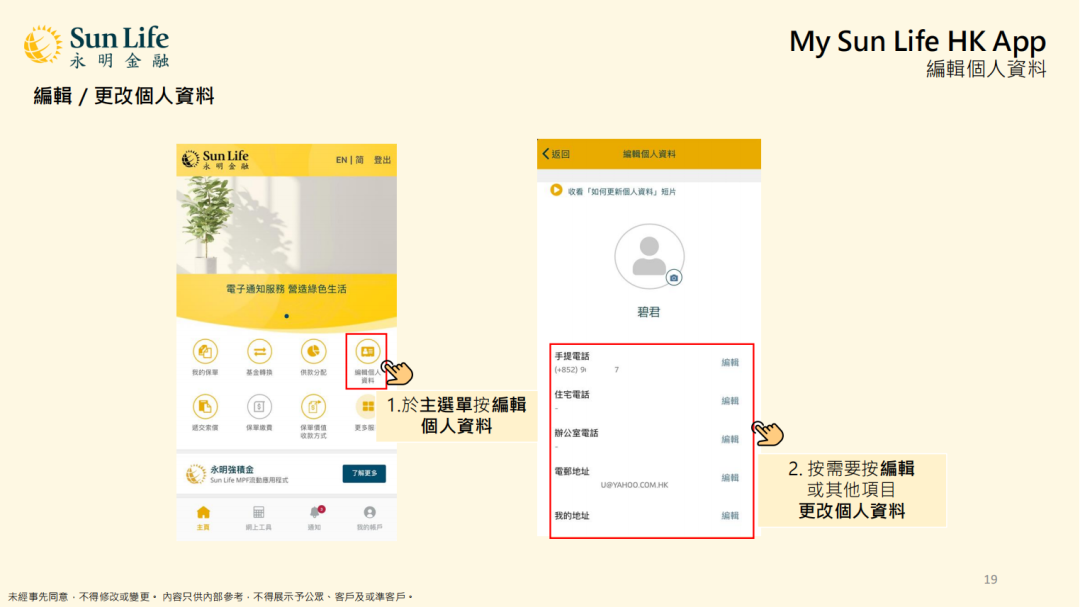
Task: Click slide heading 編輯 / 更改個人資料
Action: (x=124, y=96)
